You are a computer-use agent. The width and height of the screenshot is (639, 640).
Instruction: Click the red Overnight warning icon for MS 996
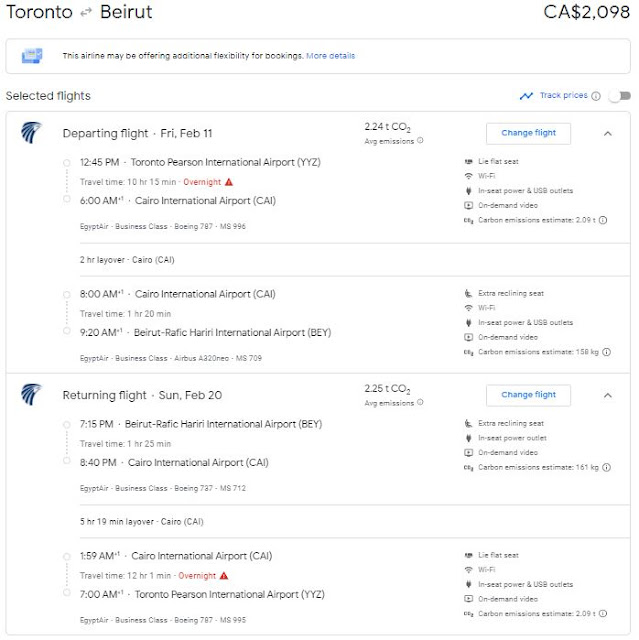229,182
